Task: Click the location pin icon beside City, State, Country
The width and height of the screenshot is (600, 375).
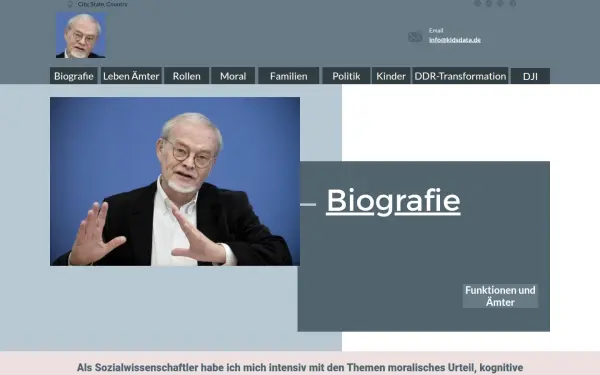Action: tap(70, 4)
